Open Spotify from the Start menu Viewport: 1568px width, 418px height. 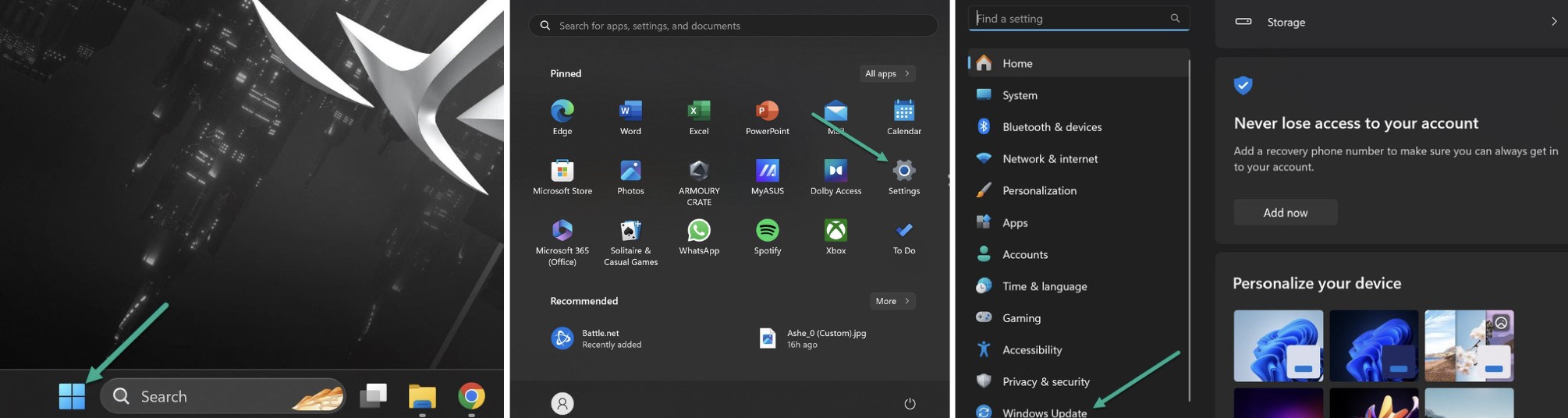(768, 237)
